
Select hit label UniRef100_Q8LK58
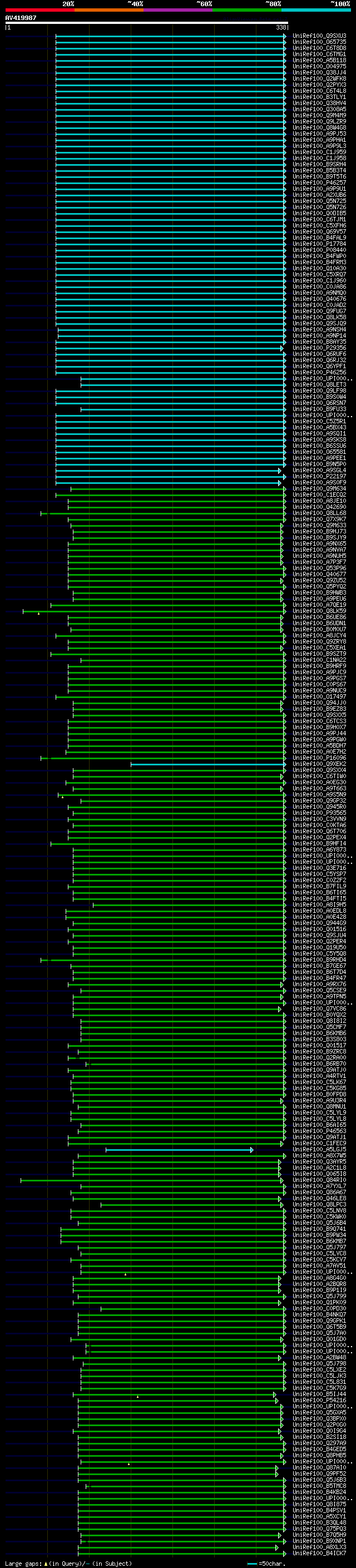tap(319, 317)
